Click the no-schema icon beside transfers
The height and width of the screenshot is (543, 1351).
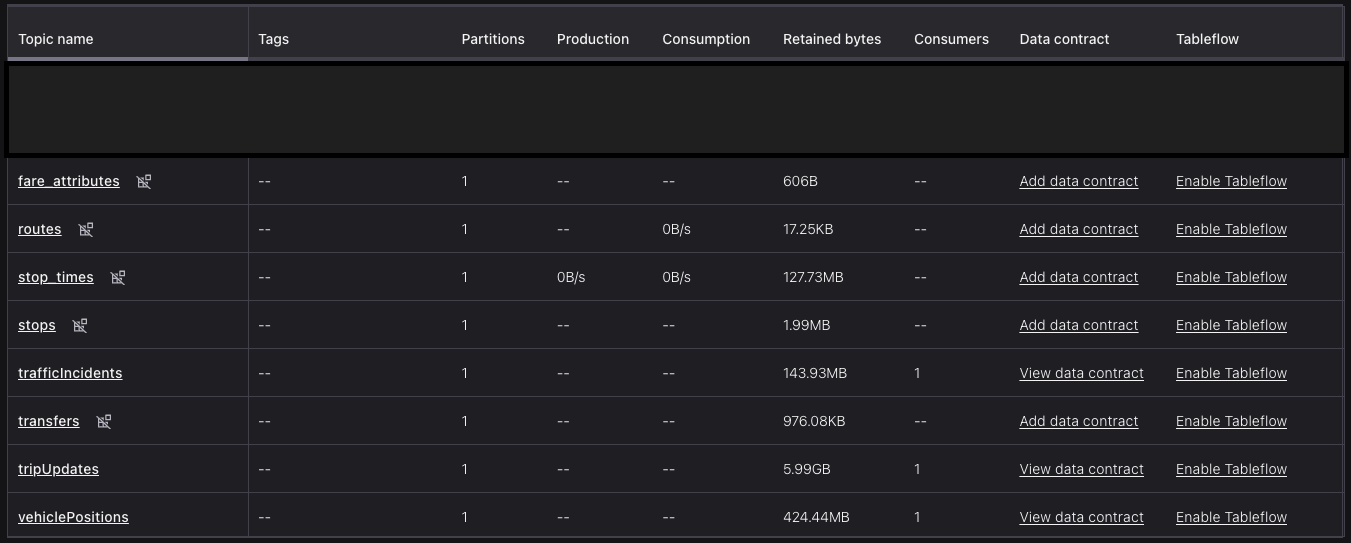coord(104,422)
